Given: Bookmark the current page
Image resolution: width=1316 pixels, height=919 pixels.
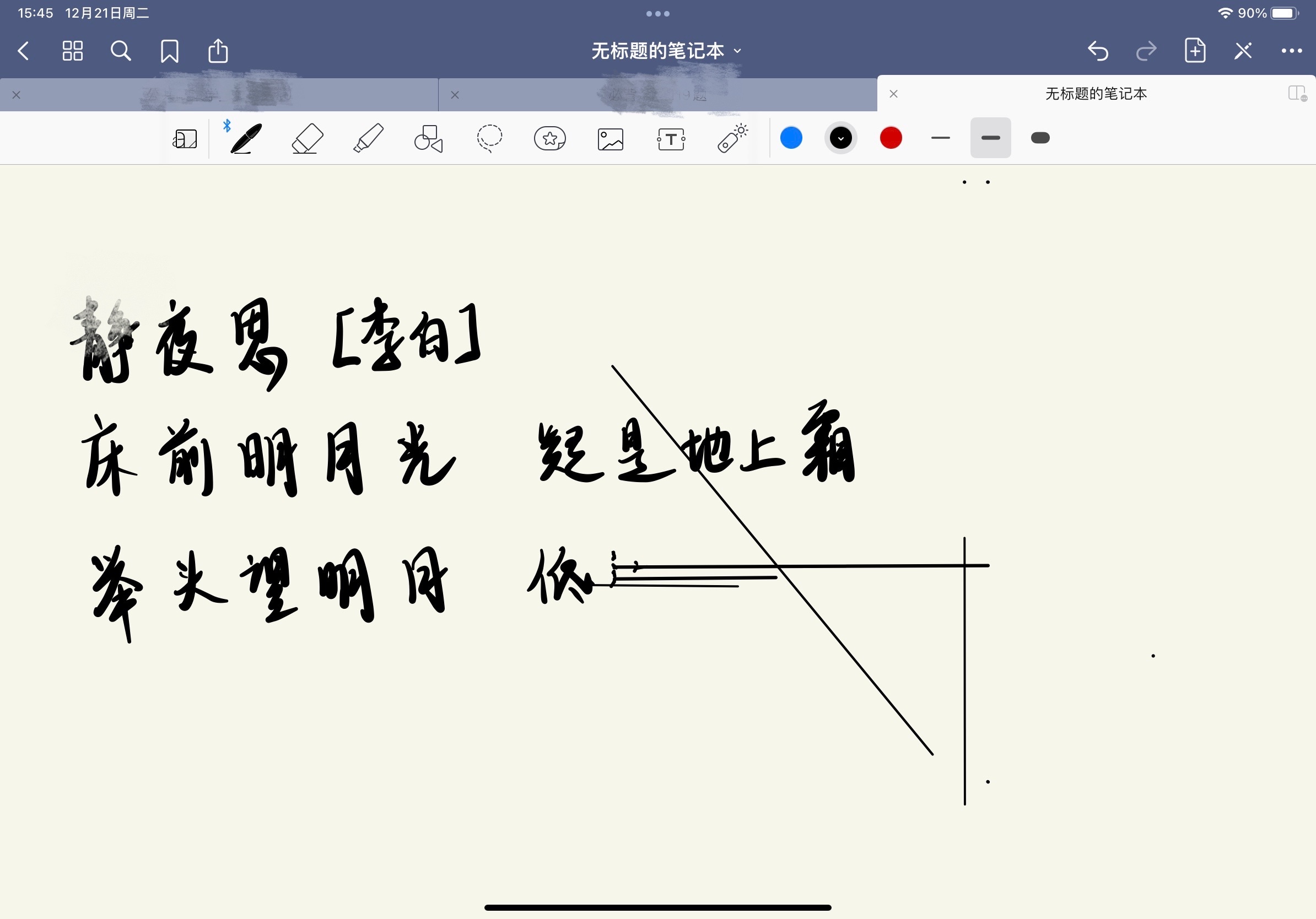Looking at the screenshot, I should [x=170, y=51].
